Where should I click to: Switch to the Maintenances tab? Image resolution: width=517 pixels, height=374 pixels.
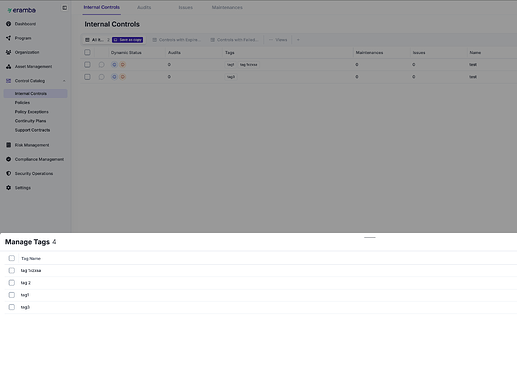[227, 7]
